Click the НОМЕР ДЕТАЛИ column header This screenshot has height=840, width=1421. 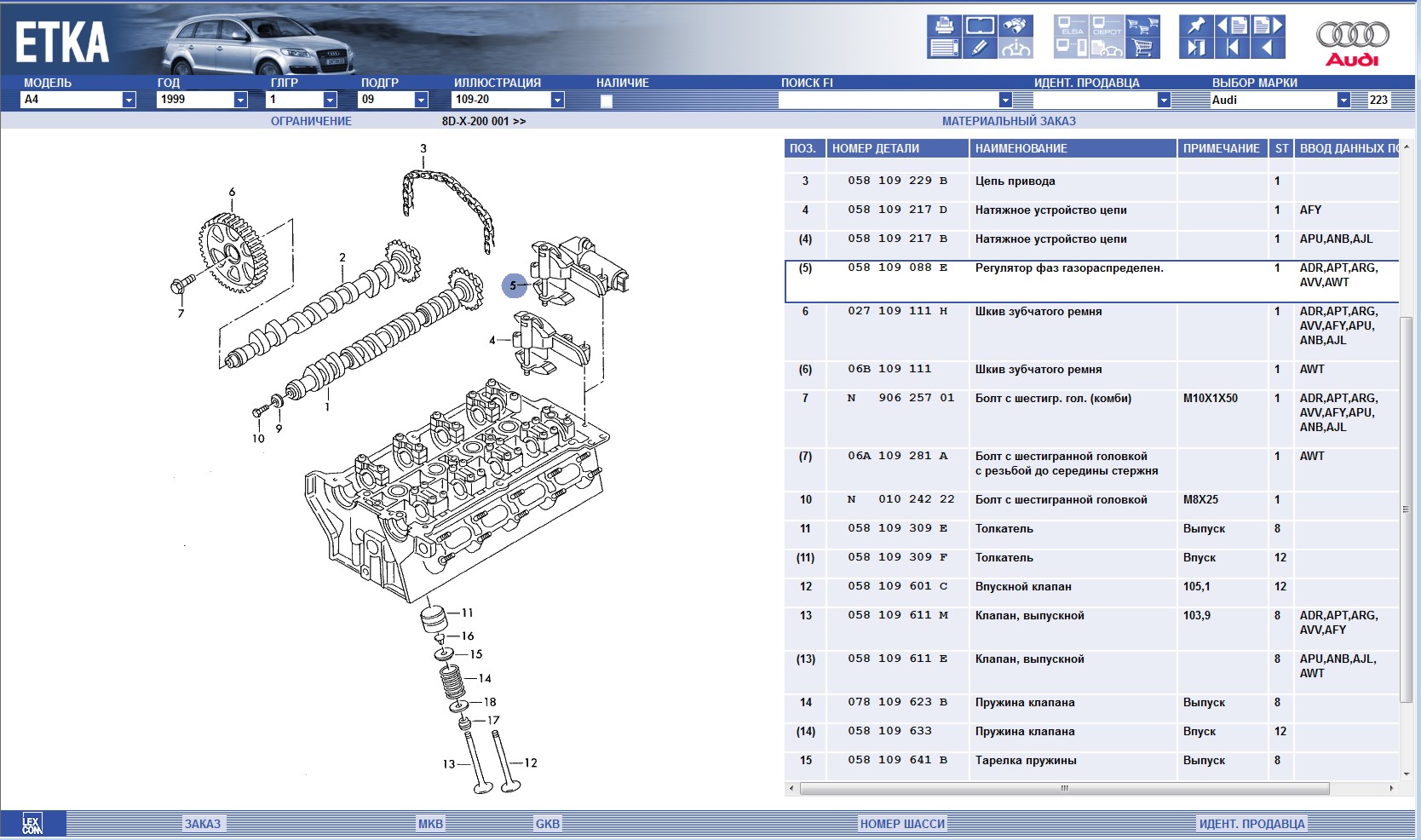click(x=898, y=148)
